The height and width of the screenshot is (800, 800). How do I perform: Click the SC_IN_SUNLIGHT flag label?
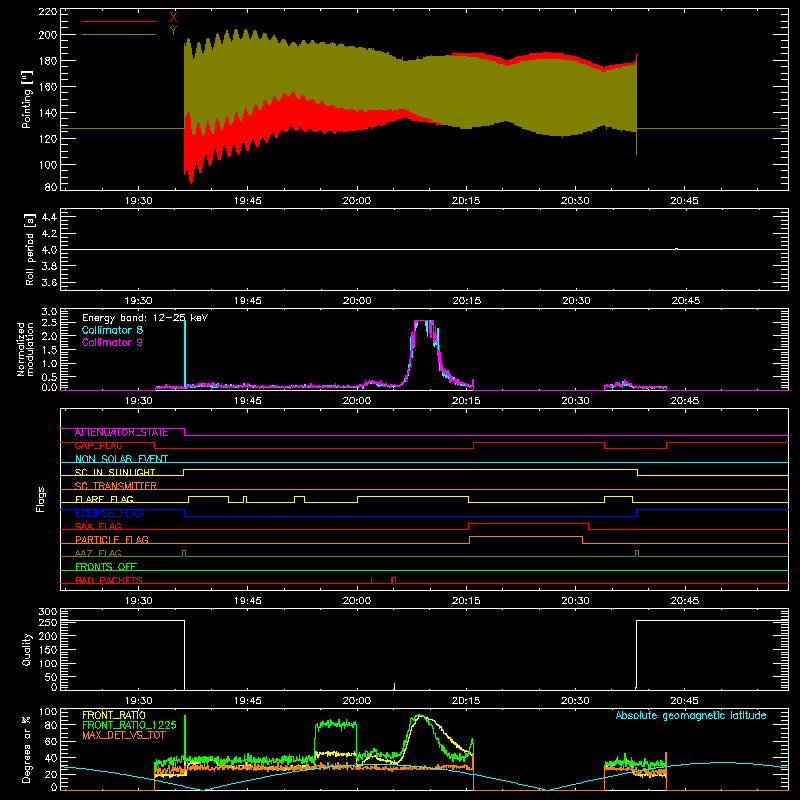pyautogui.click(x=115, y=472)
